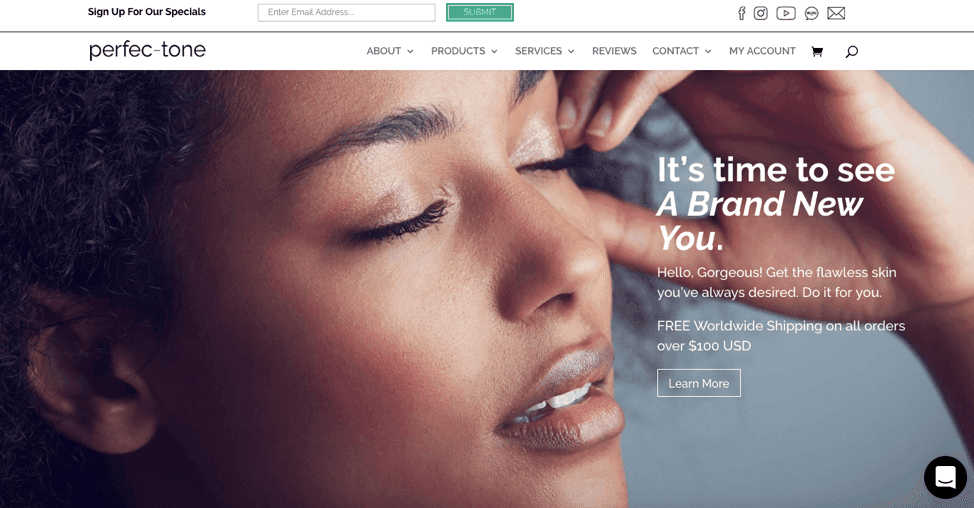This screenshot has height=508, width=974.
Task: Open the Reviews menu item
Action: click(x=614, y=51)
